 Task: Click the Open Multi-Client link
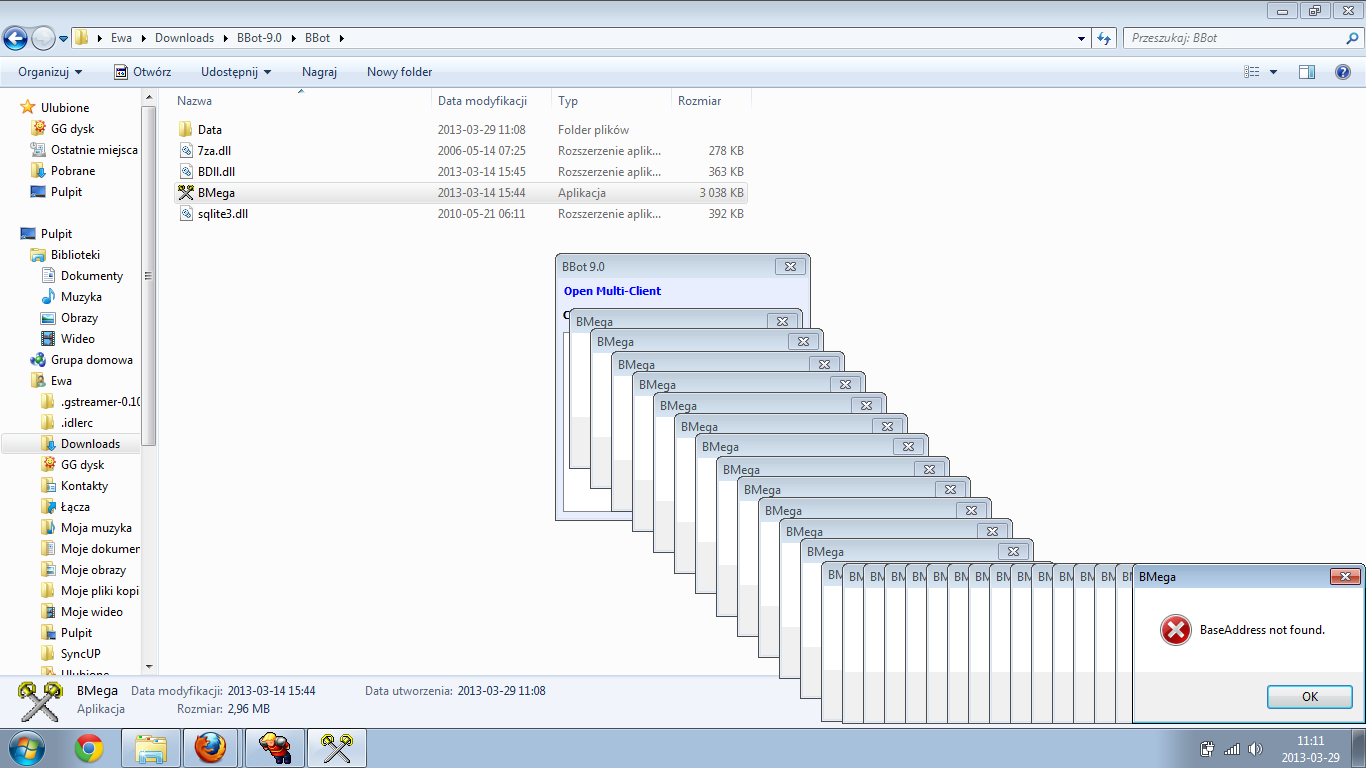(612, 291)
